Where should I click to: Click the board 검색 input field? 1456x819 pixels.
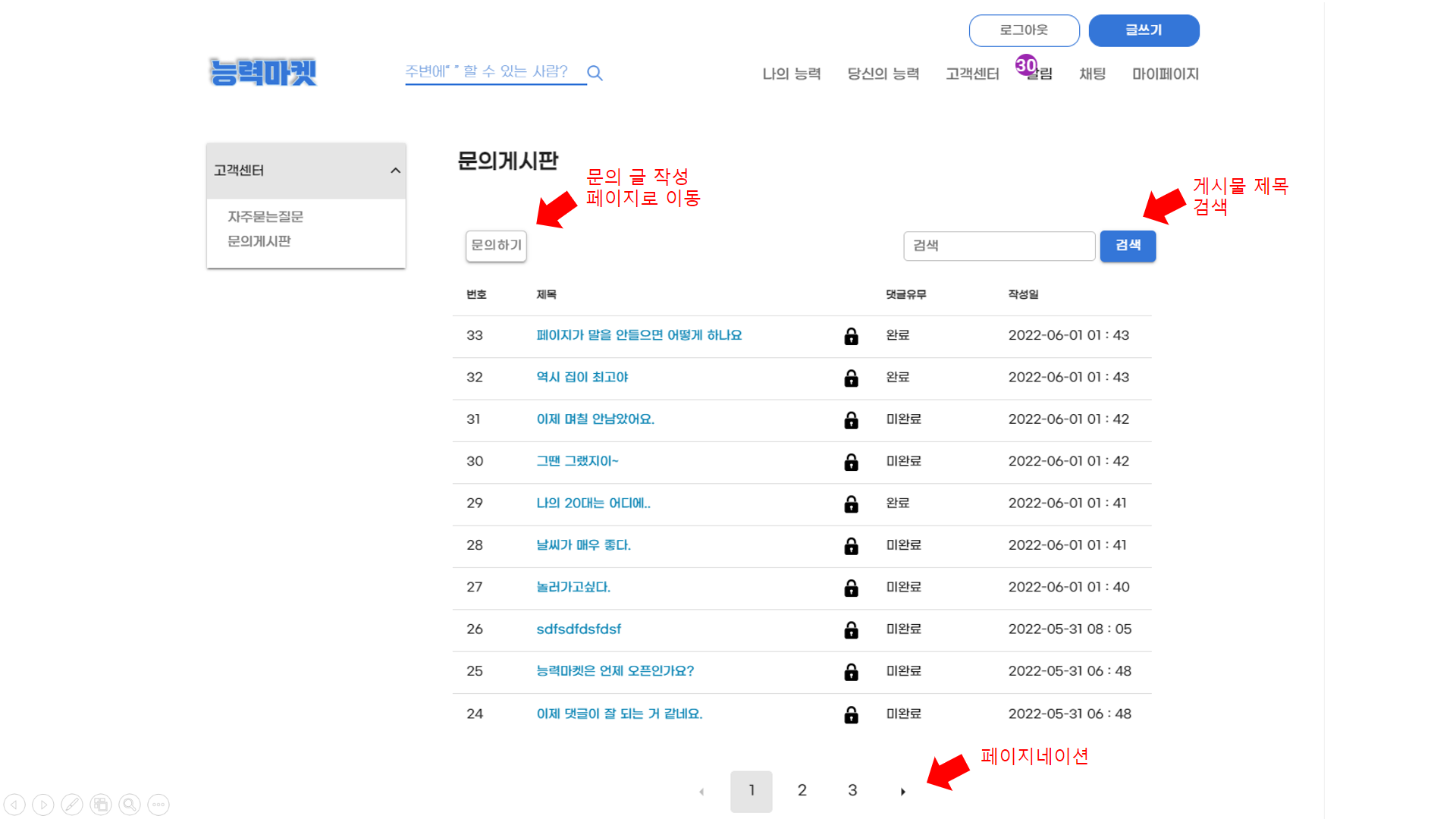999,246
